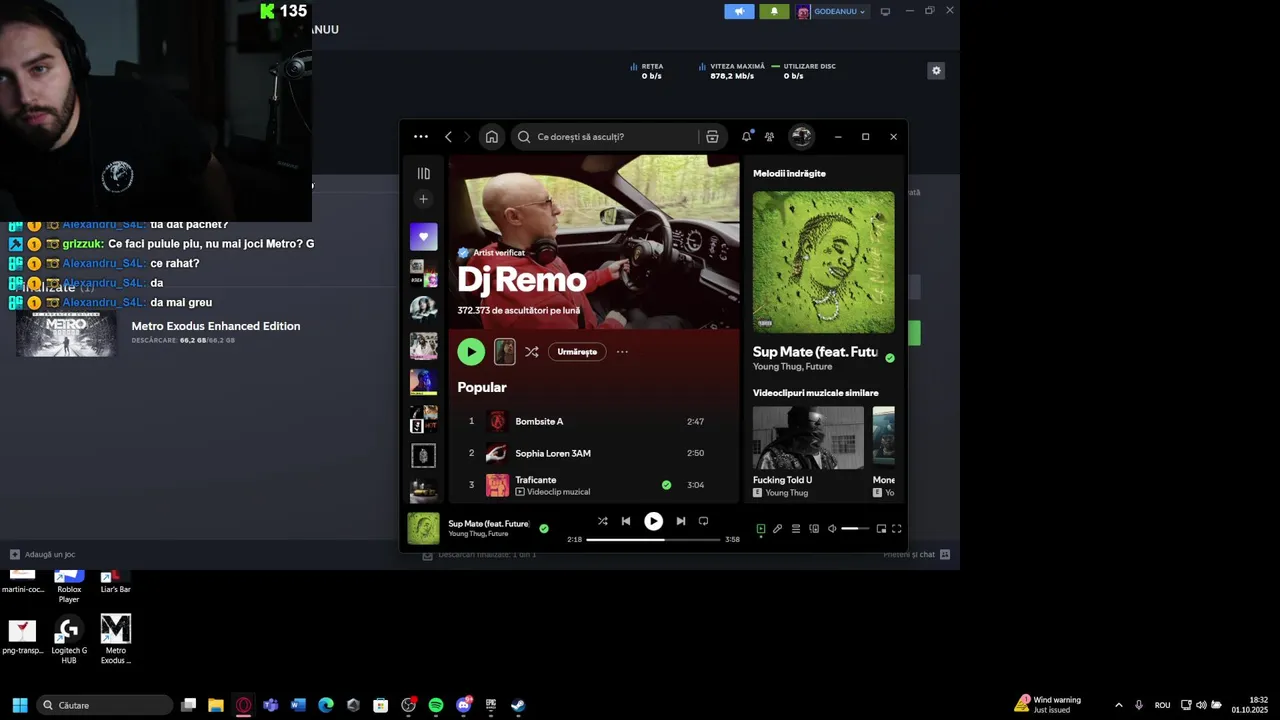1280x720 pixels.
Task: Open Prieteni și chat in Steam
Action: click(x=916, y=554)
